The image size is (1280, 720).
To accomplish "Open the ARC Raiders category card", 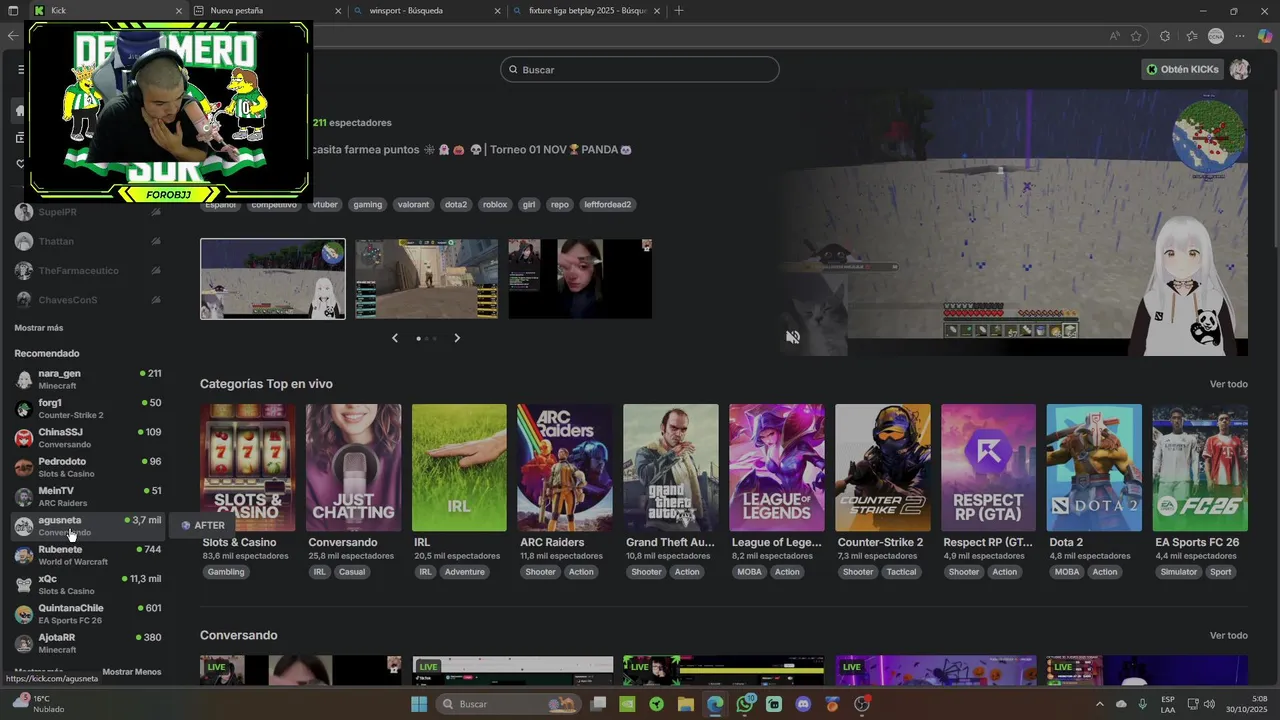I will (565, 467).
